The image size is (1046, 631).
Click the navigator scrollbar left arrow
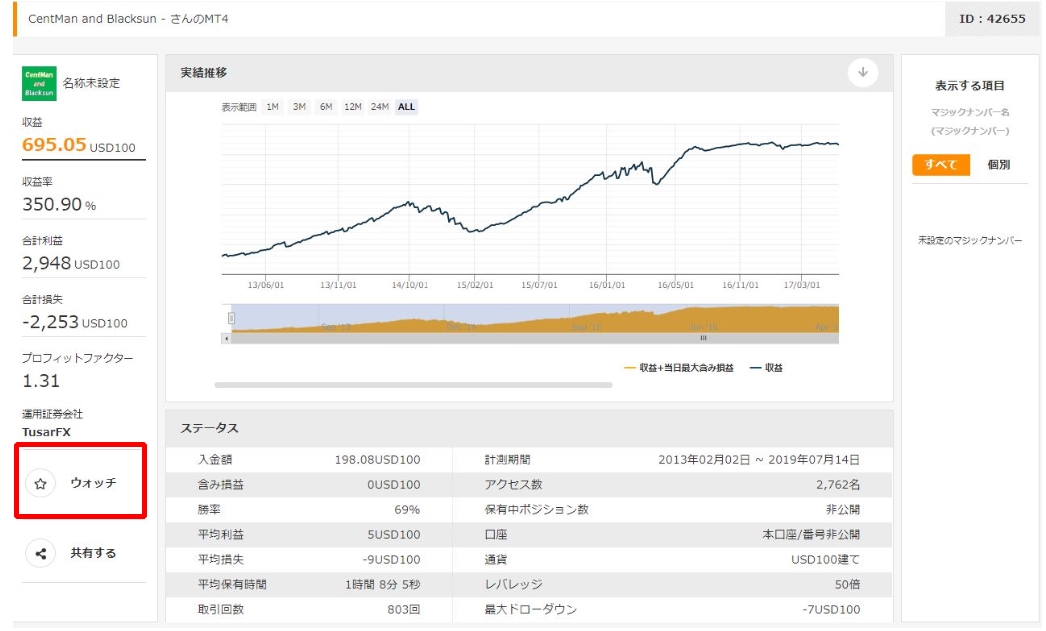(226, 339)
